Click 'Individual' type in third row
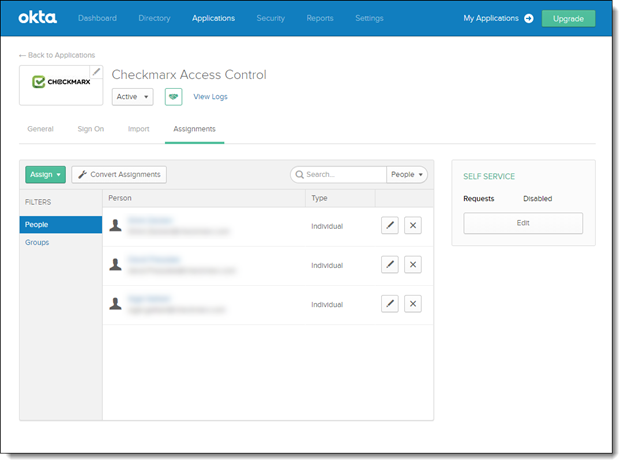 tap(327, 305)
